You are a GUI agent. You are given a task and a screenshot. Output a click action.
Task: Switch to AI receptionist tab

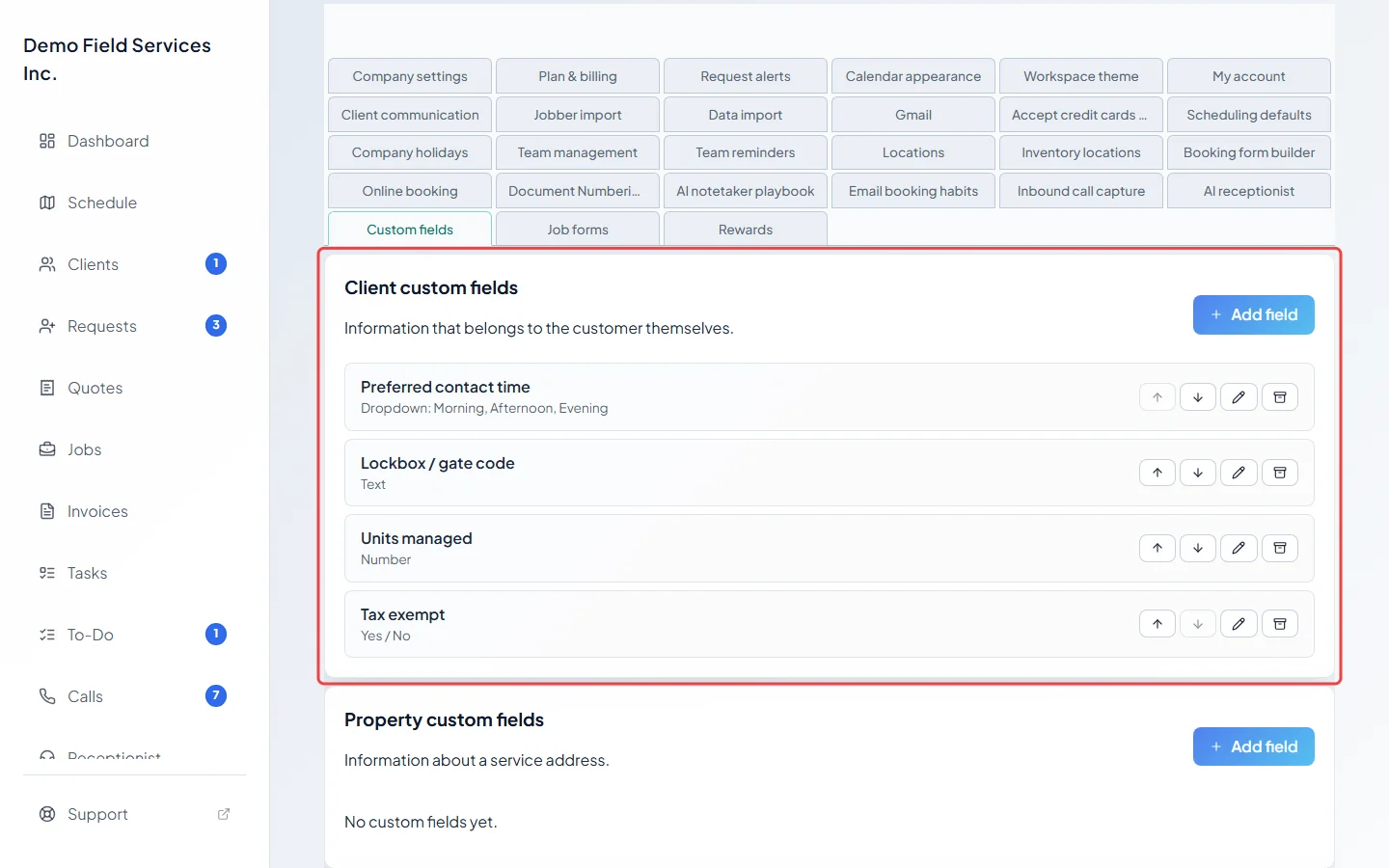[1249, 191]
